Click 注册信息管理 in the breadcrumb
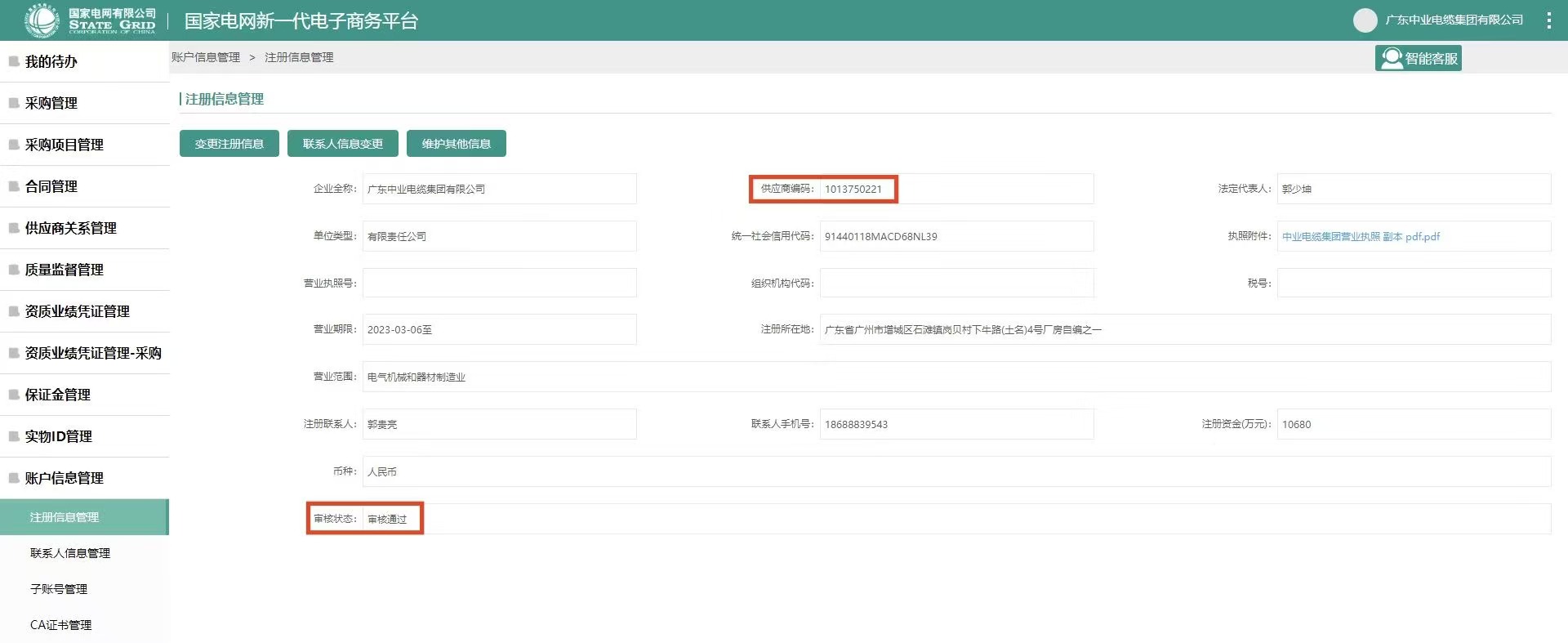 point(299,57)
